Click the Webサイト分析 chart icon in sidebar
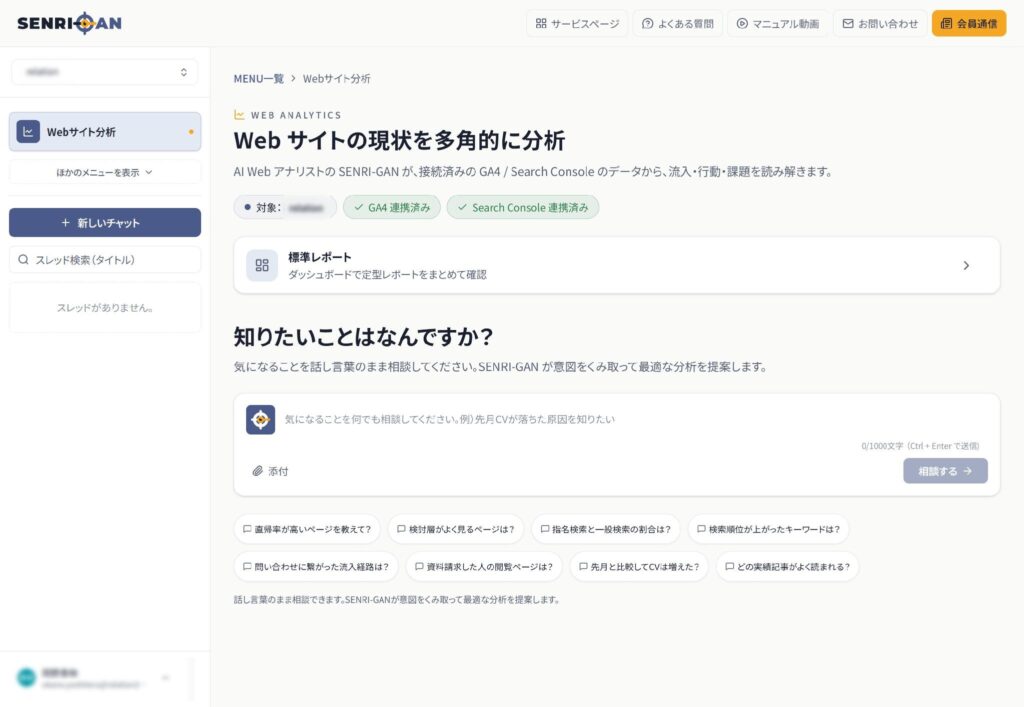 [28, 131]
